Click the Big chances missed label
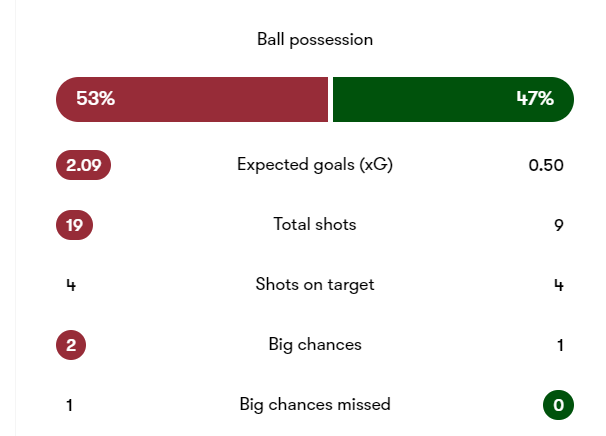Image resolution: width=606 pixels, height=436 pixels. [x=314, y=405]
